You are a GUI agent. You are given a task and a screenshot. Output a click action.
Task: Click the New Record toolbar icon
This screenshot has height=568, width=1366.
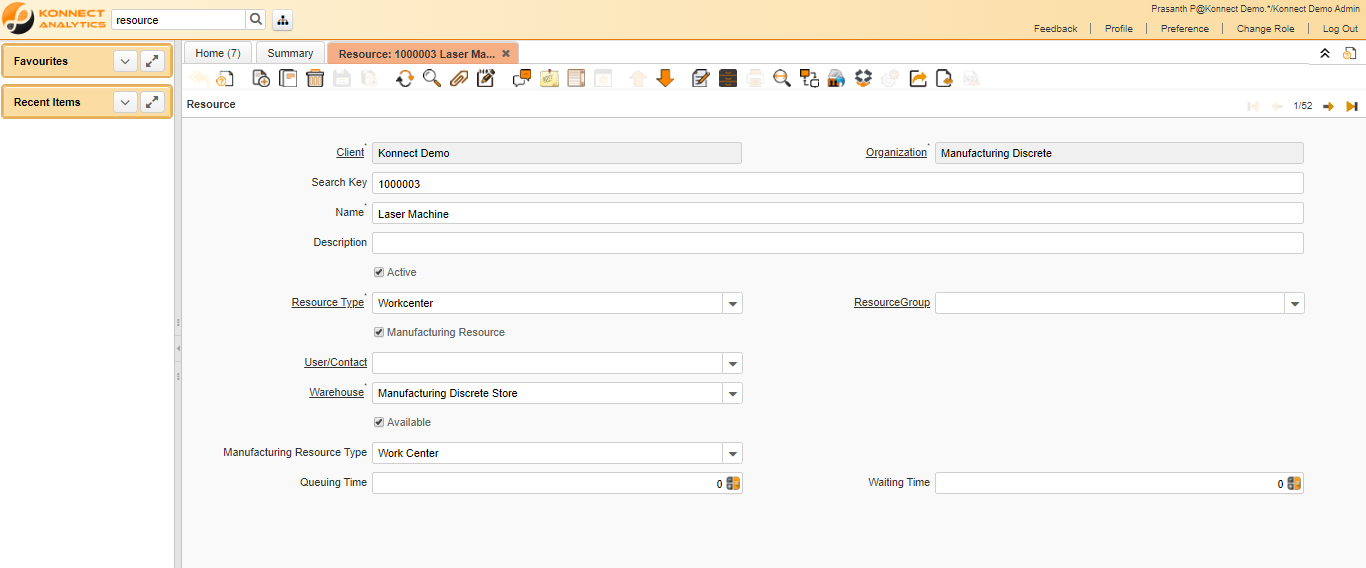[x=261, y=78]
